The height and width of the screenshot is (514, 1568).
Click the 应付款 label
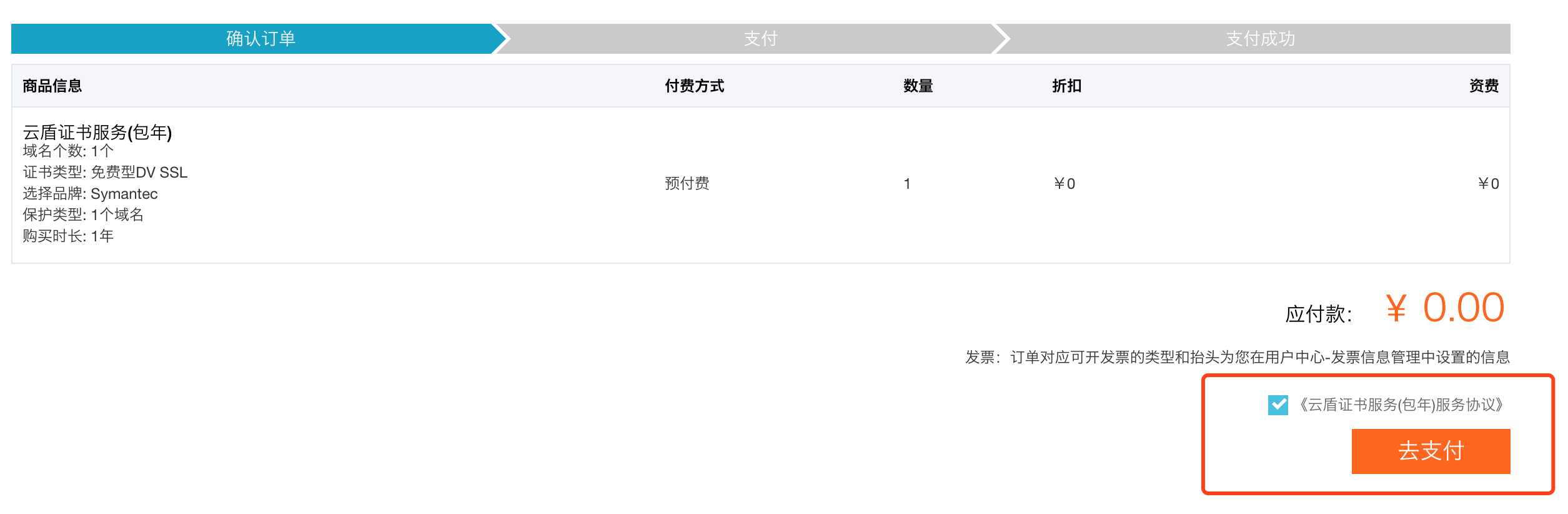point(1318,314)
